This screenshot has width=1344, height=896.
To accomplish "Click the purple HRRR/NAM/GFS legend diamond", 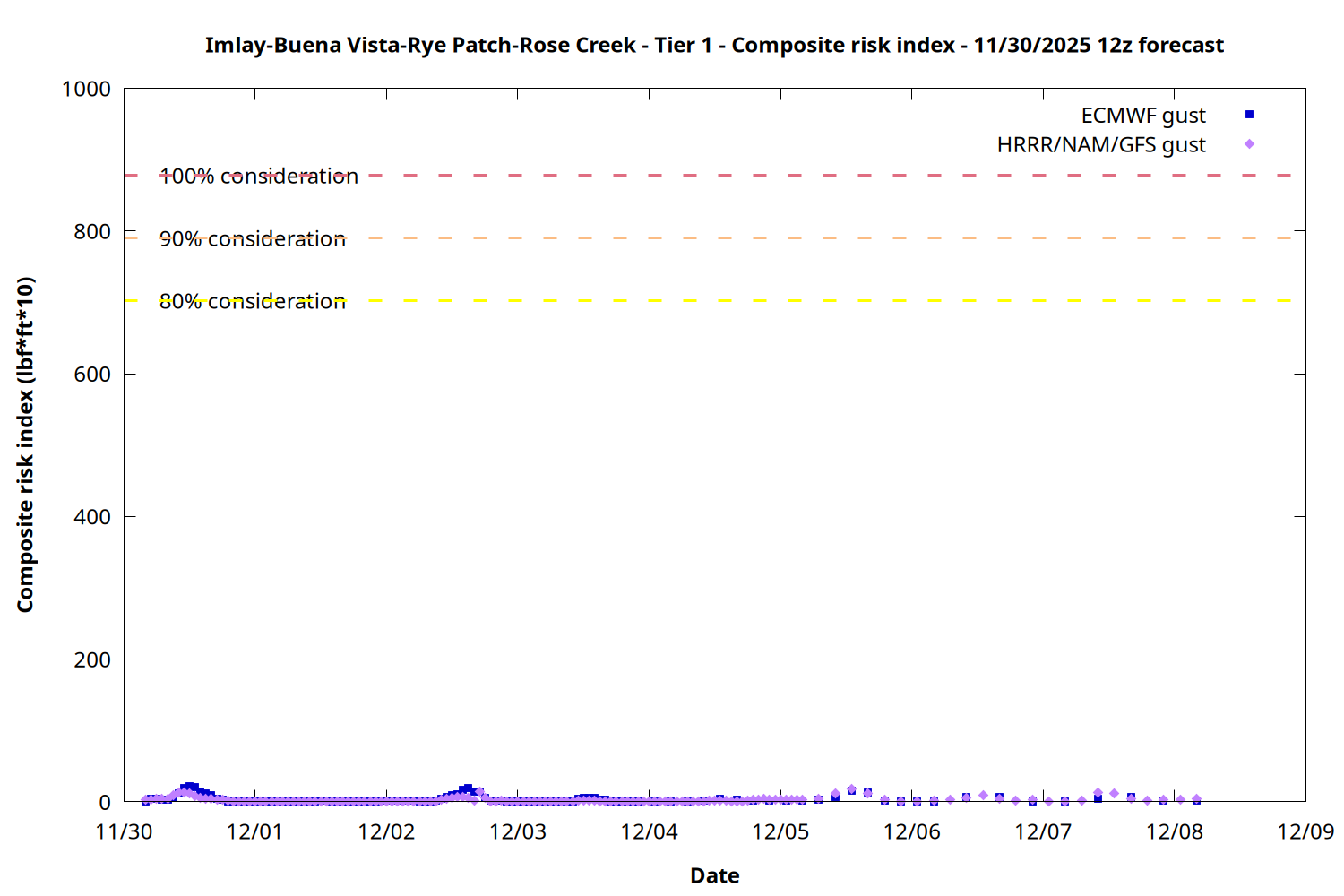I will click(x=1249, y=144).
